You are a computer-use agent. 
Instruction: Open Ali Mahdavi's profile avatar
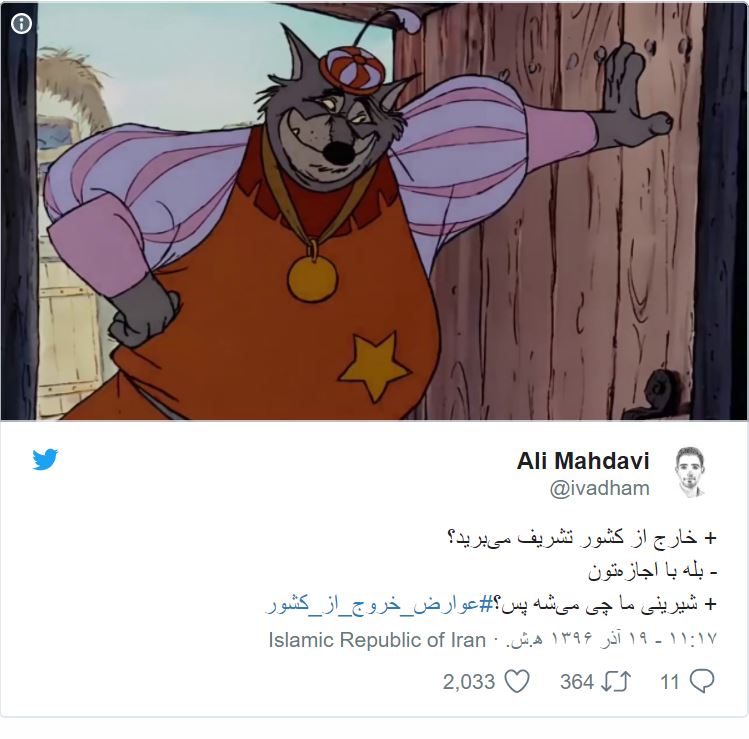(690, 472)
